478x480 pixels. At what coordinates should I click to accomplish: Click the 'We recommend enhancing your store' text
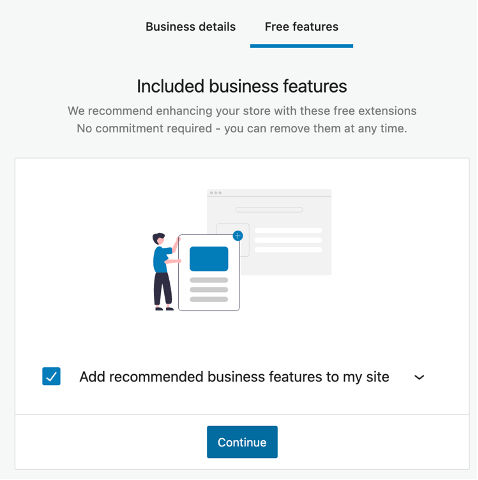(x=242, y=111)
